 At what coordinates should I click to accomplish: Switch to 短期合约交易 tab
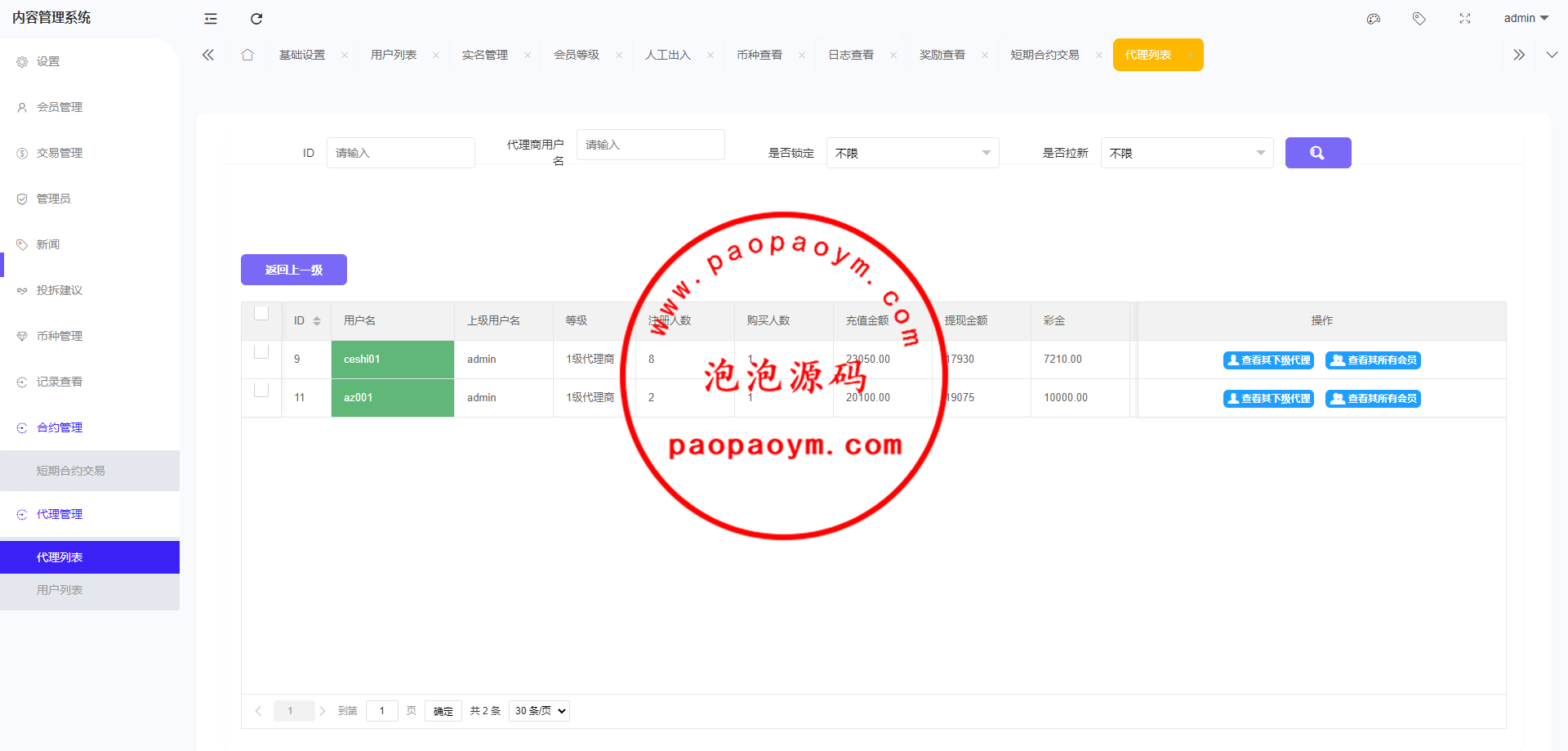pos(1045,55)
